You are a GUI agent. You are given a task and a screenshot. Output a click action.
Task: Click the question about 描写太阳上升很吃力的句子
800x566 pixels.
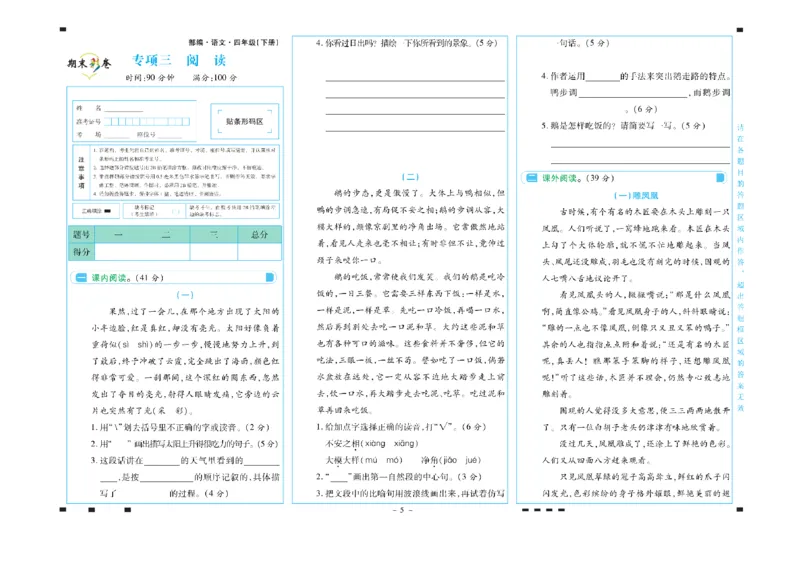click(184, 444)
